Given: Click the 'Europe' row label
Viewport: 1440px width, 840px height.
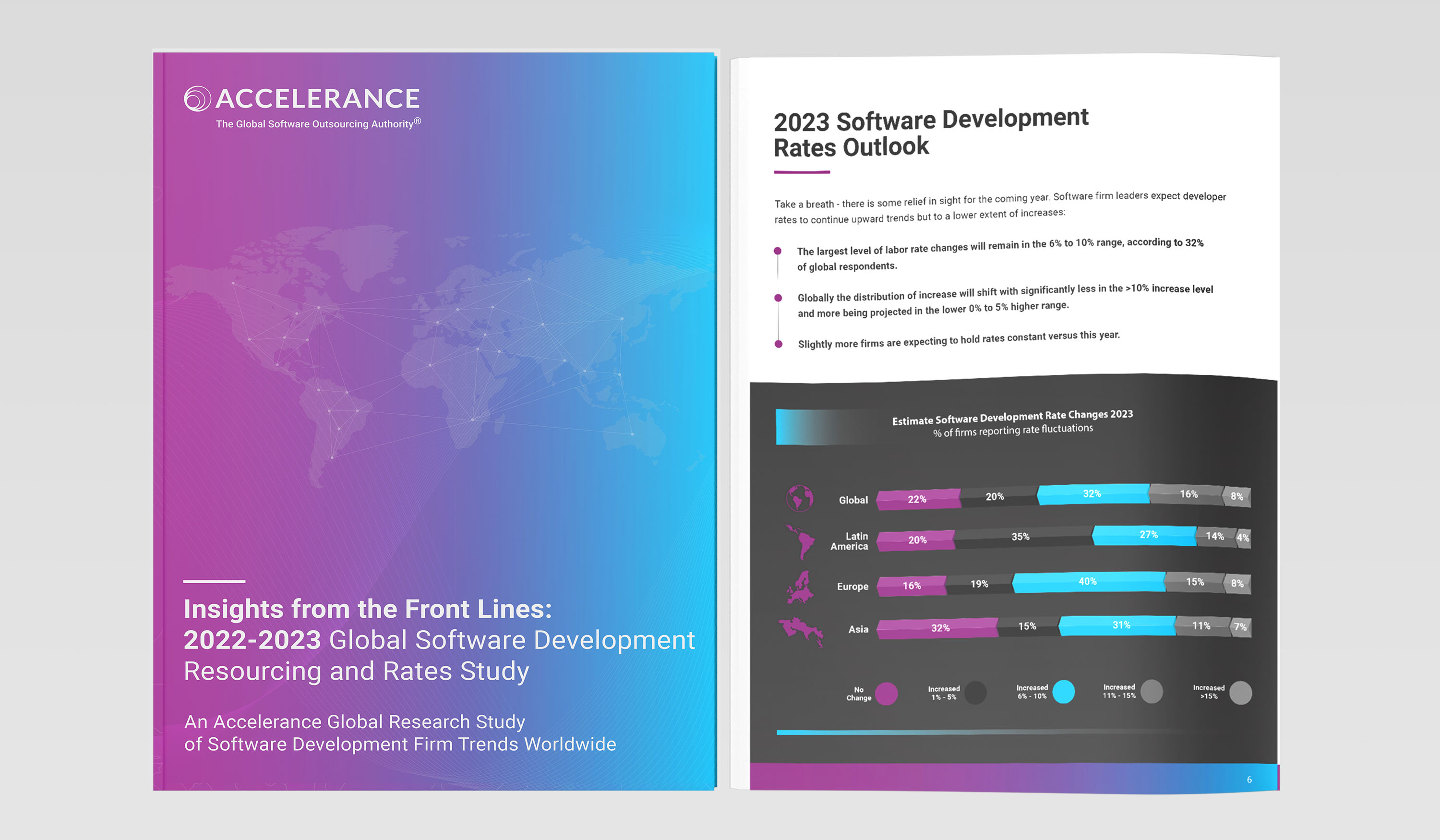Looking at the screenshot, I should click(x=852, y=586).
